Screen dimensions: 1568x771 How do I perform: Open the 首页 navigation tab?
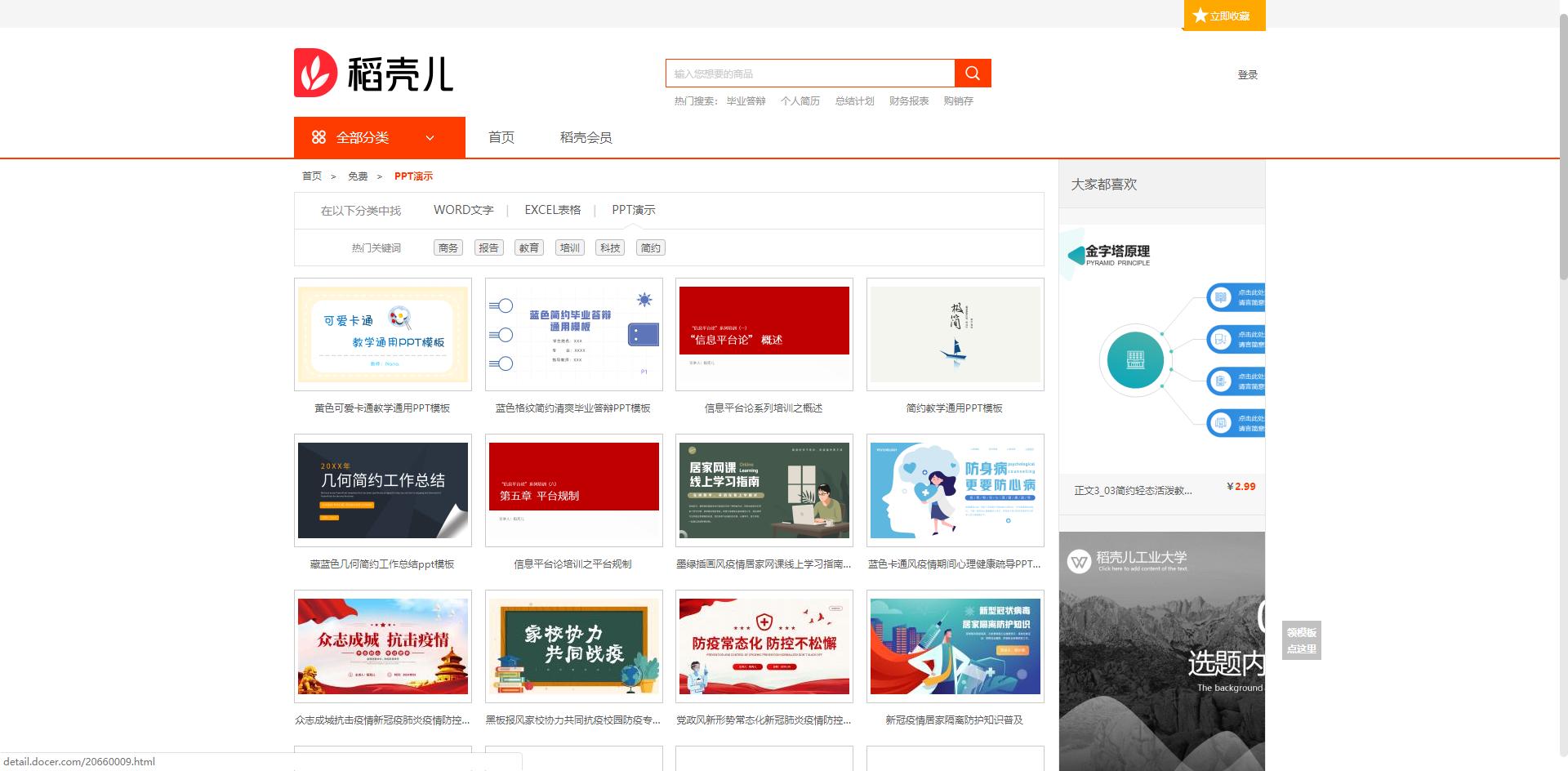(501, 137)
